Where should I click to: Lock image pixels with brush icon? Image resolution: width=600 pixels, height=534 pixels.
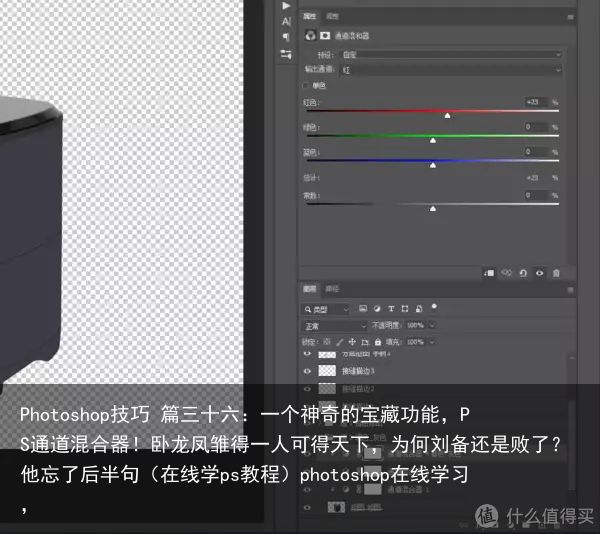pyautogui.click(x=339, y=342)
